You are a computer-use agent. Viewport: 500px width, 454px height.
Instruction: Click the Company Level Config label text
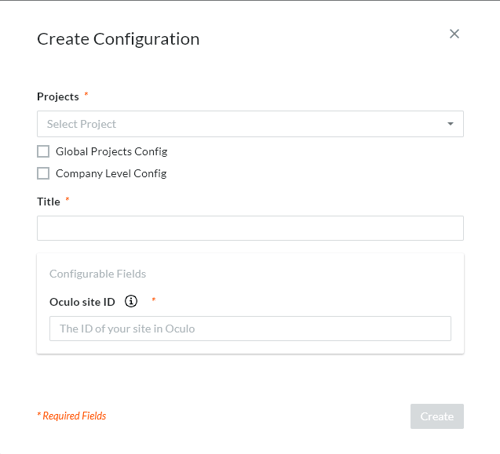111,174
